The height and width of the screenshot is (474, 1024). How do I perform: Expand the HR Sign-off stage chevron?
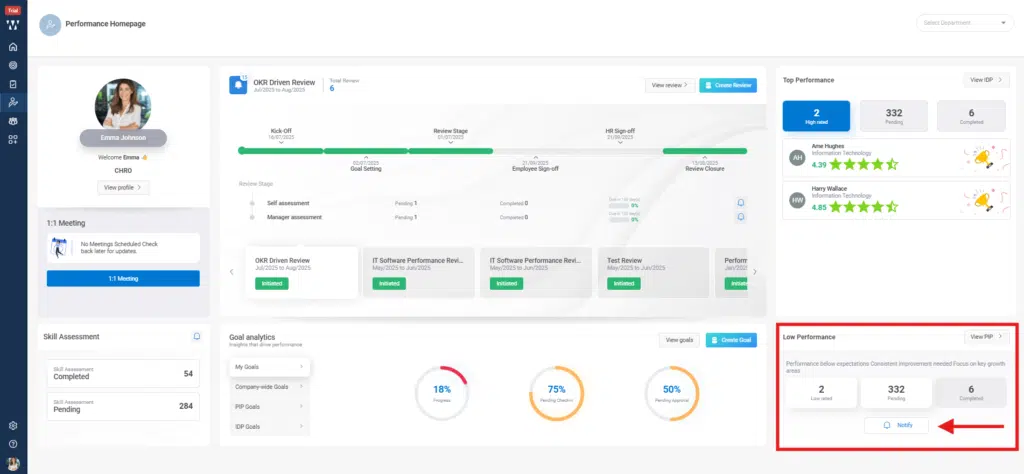(620, 142)
